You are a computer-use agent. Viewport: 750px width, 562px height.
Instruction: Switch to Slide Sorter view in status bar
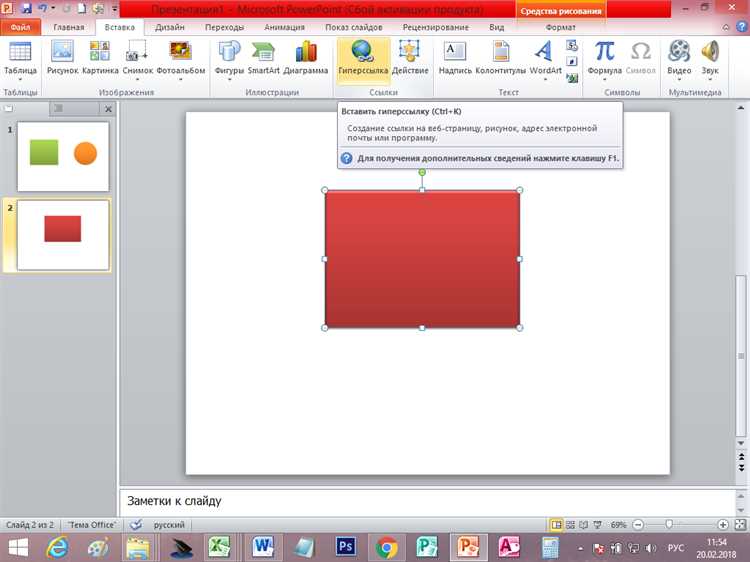(570, 525)
